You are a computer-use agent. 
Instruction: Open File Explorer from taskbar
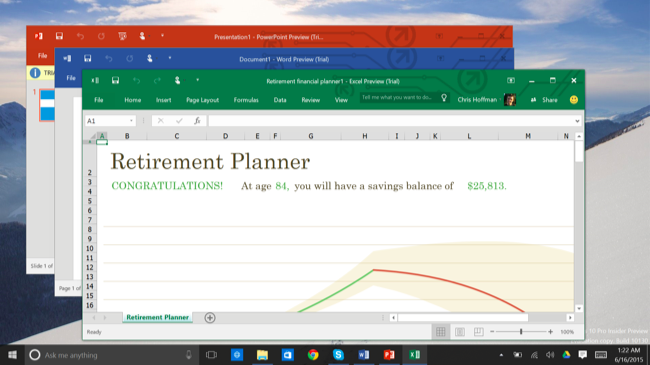262,355
